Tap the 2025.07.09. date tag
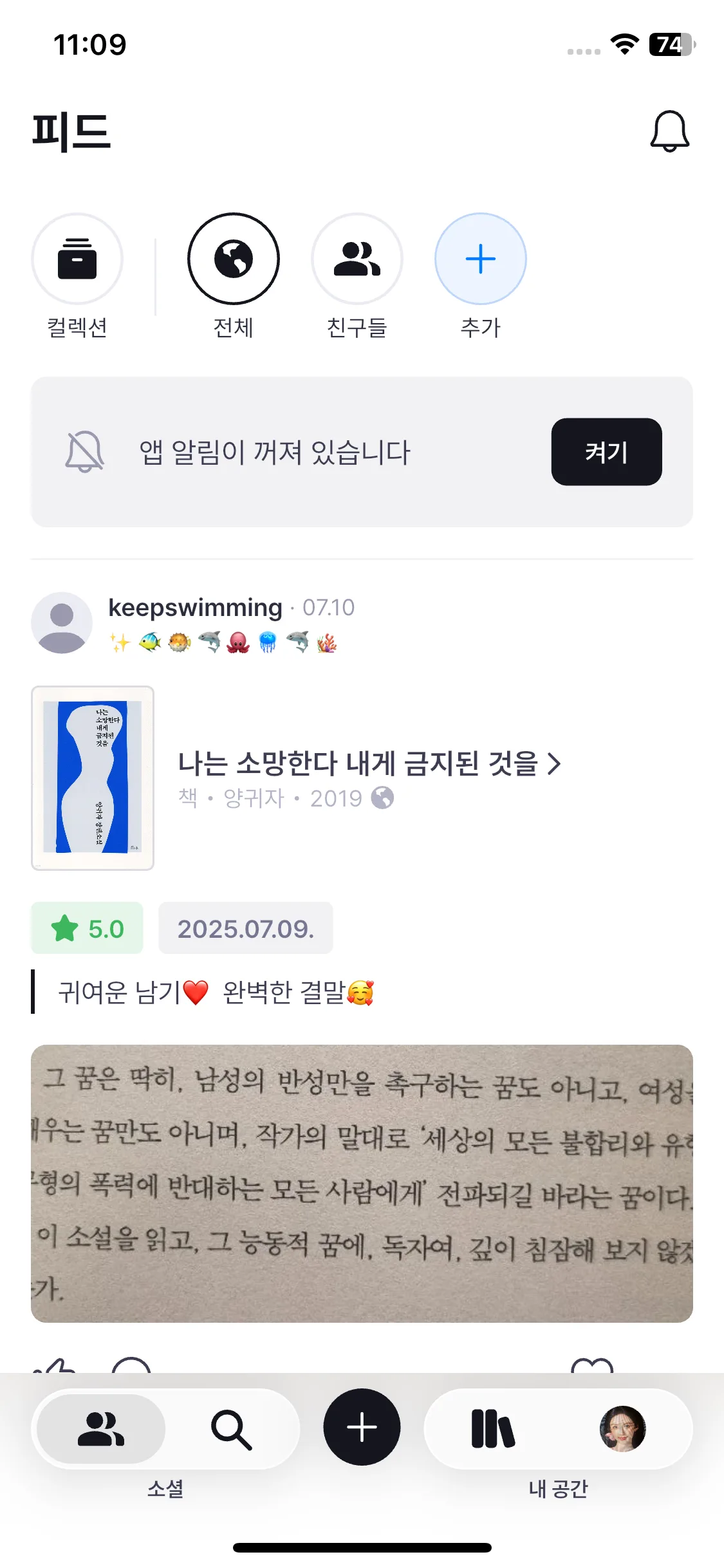The image size is (724, 1568). (x=246, y=928)
